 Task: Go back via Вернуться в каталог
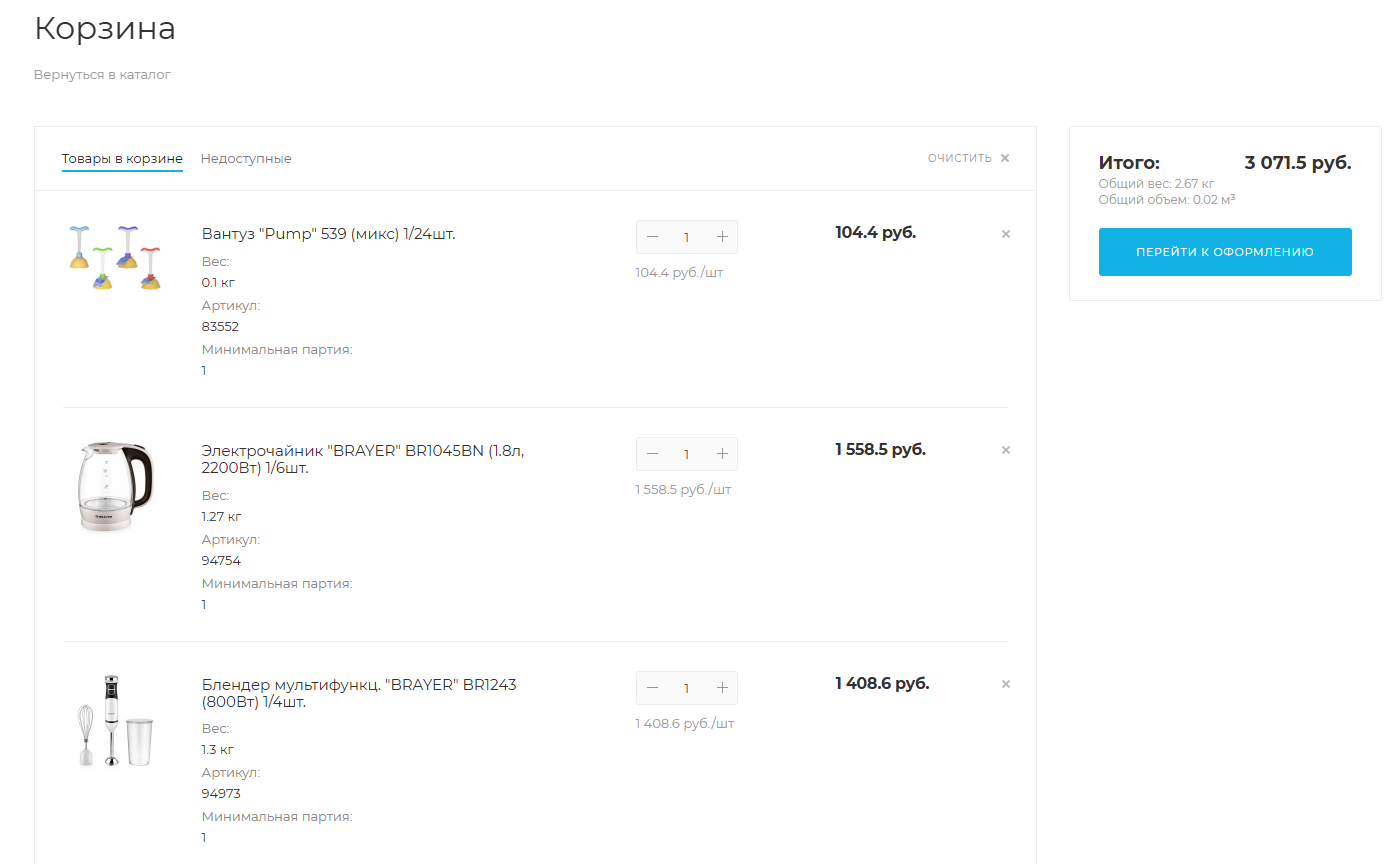tap(102, 75)
